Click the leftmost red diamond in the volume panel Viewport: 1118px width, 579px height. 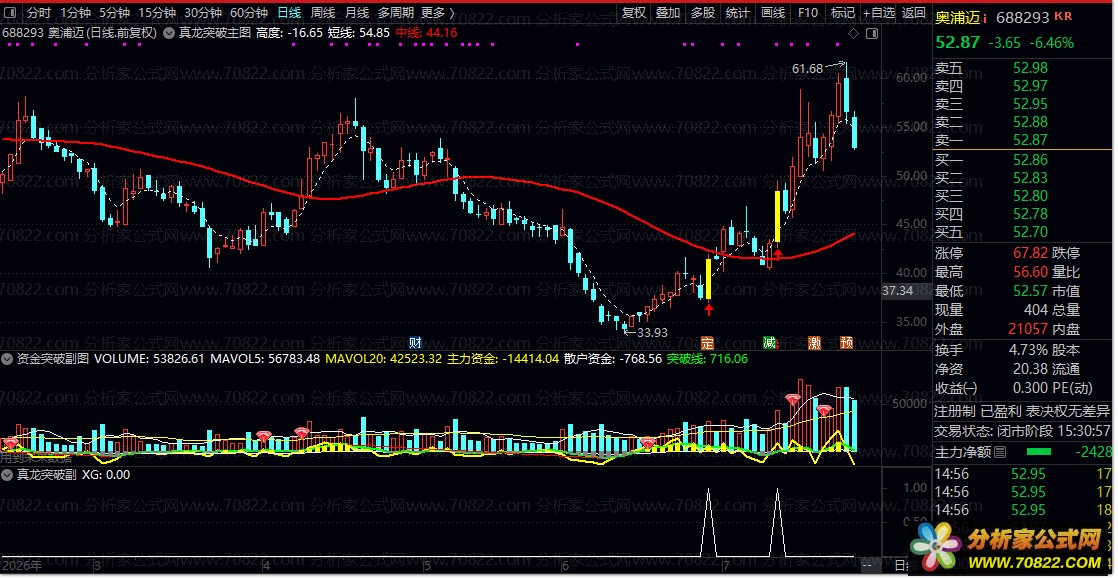(10, 443)
